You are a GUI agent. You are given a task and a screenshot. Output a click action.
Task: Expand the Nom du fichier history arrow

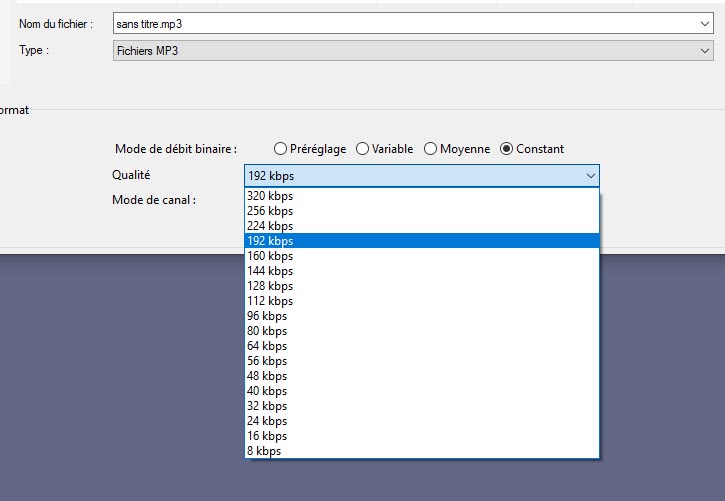tap(705, 24)
